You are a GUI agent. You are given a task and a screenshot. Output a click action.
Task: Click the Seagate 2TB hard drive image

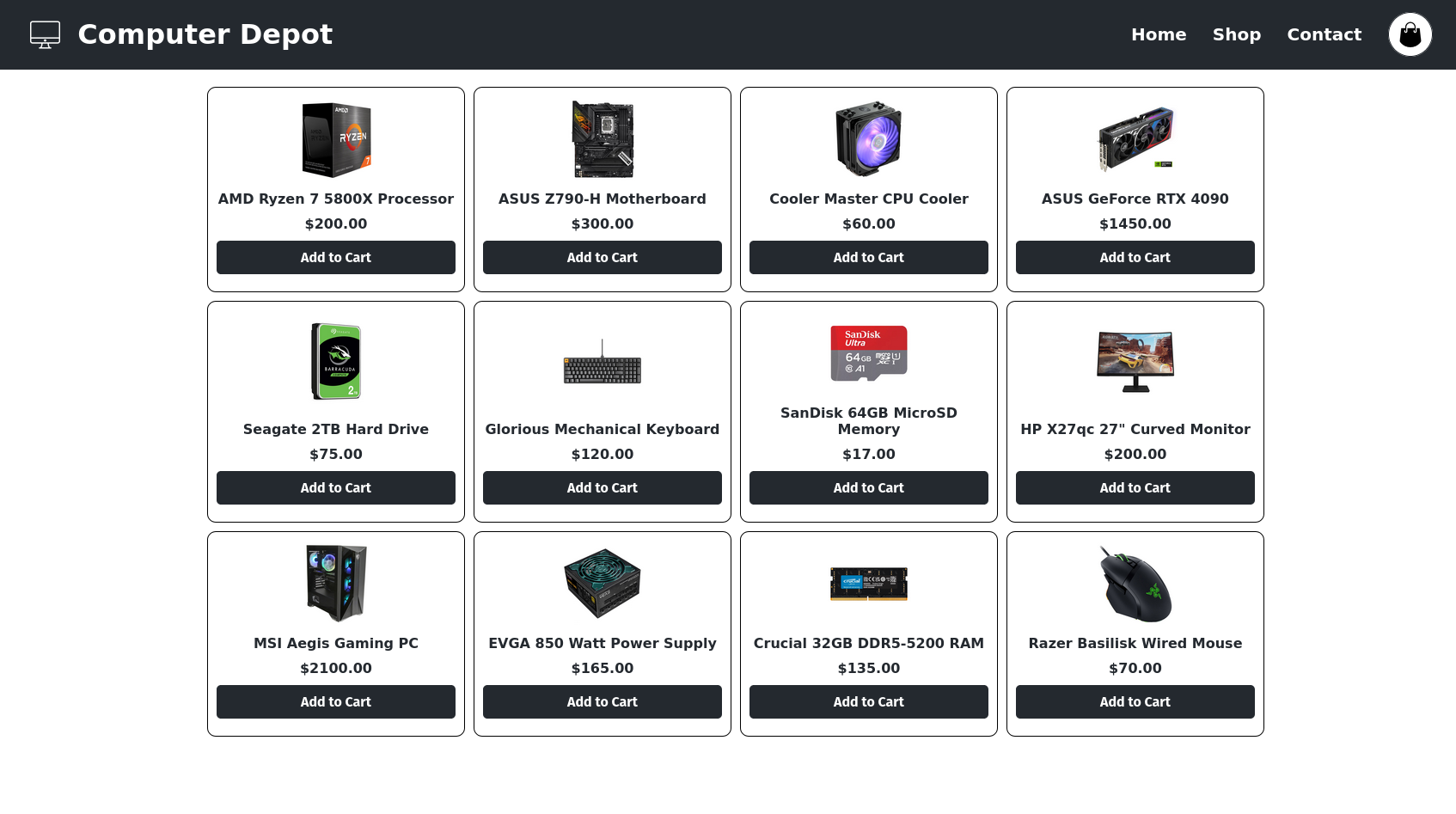(x=336, y=361)
